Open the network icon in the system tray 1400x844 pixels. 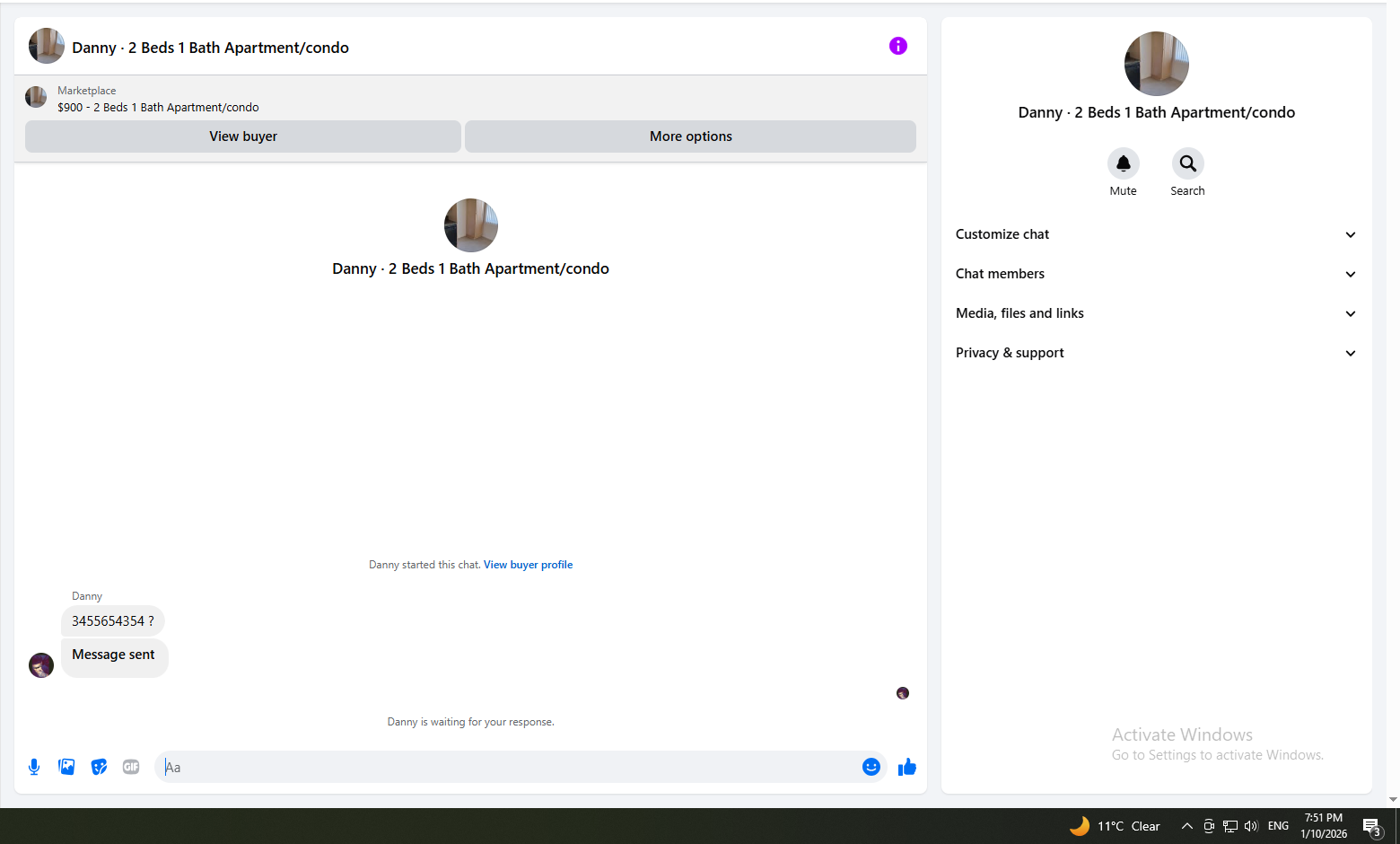pyautogui.click(x=1230, y=826)
